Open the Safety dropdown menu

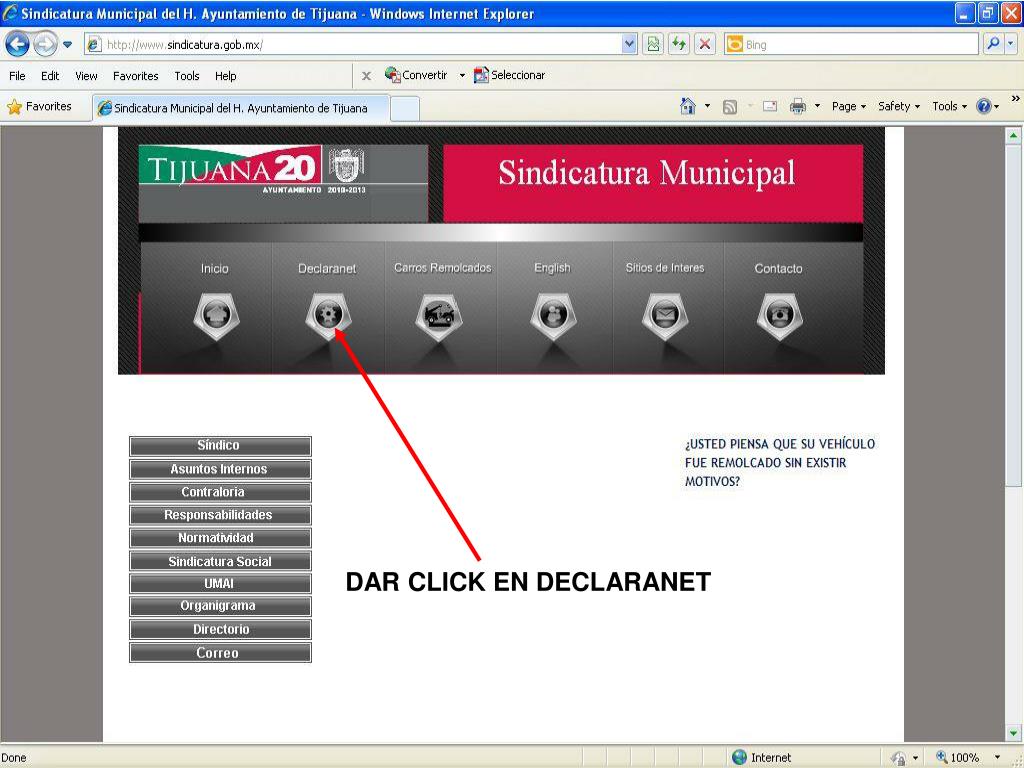(899, 106)
